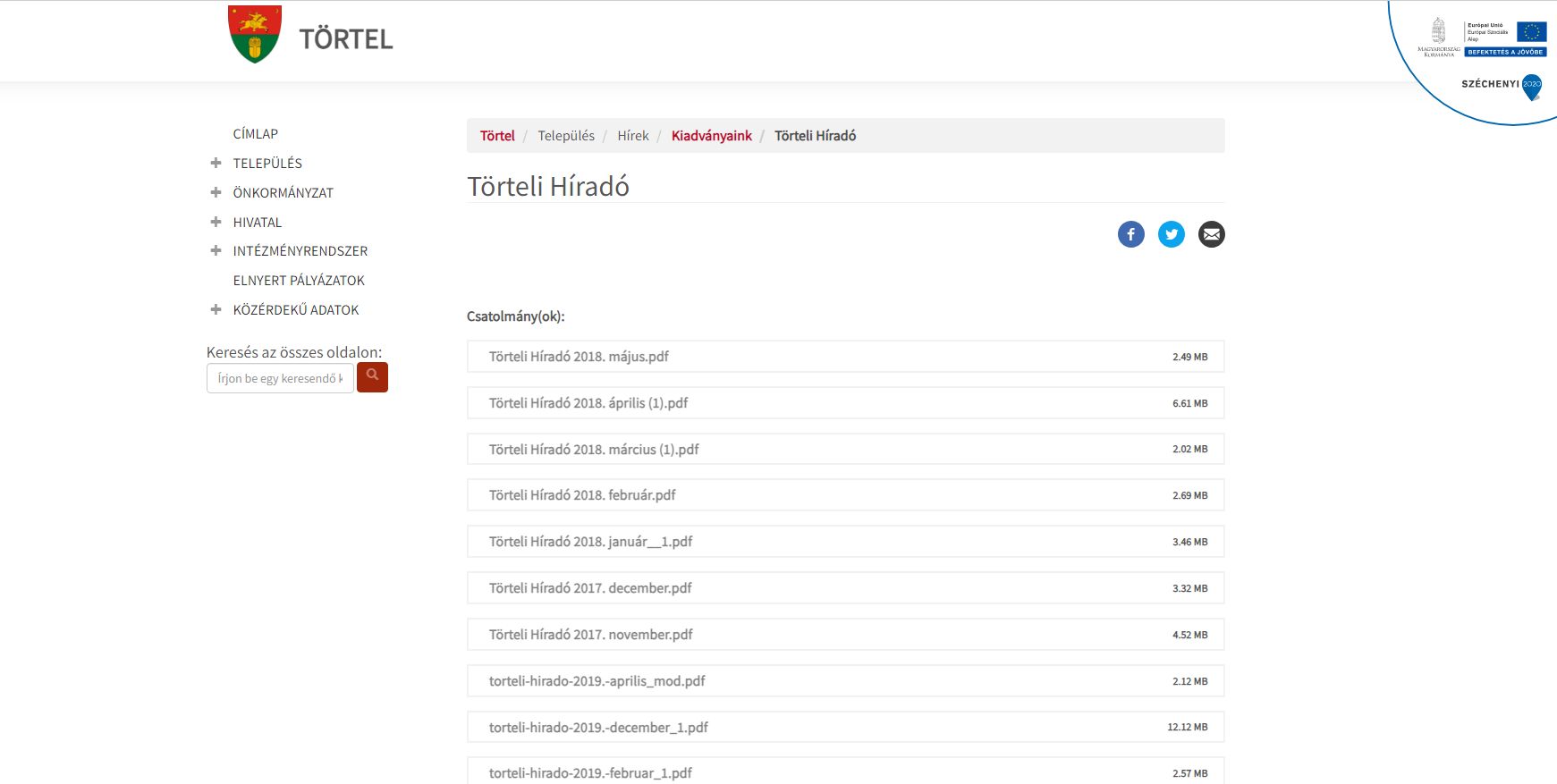Share page on Twitter
The width and height of the screenshot is (1557, 784).
[1172, 234]
